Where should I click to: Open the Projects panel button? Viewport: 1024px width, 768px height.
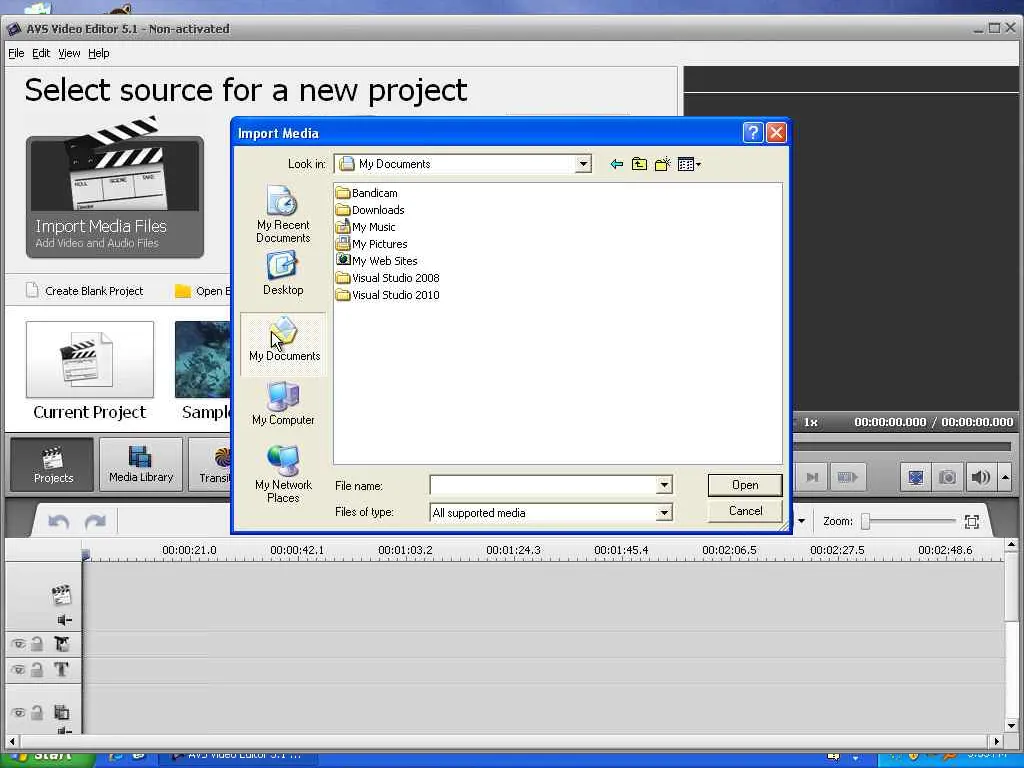point(52,464)
